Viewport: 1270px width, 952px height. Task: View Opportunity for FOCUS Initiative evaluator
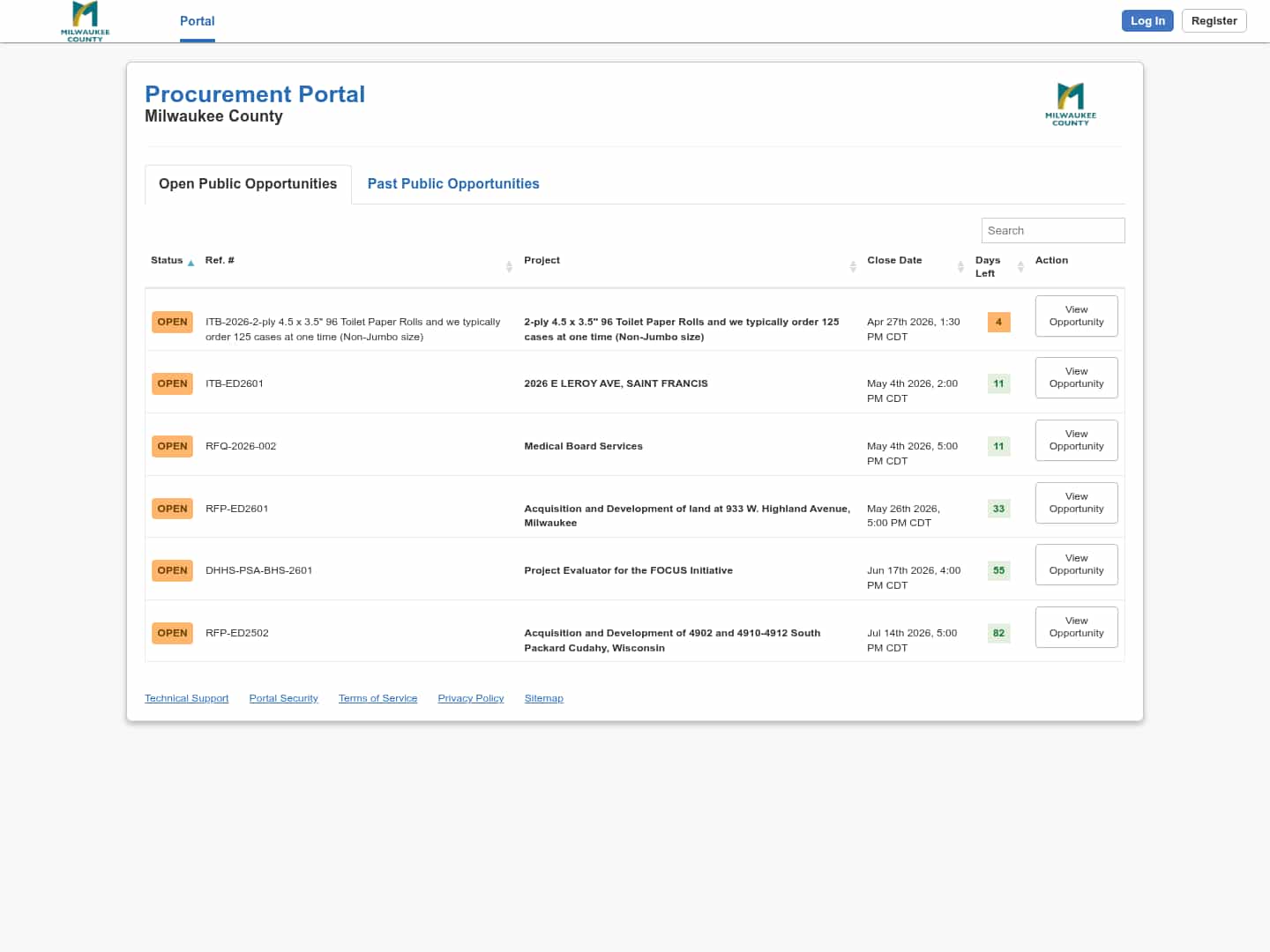point(1076,564)
